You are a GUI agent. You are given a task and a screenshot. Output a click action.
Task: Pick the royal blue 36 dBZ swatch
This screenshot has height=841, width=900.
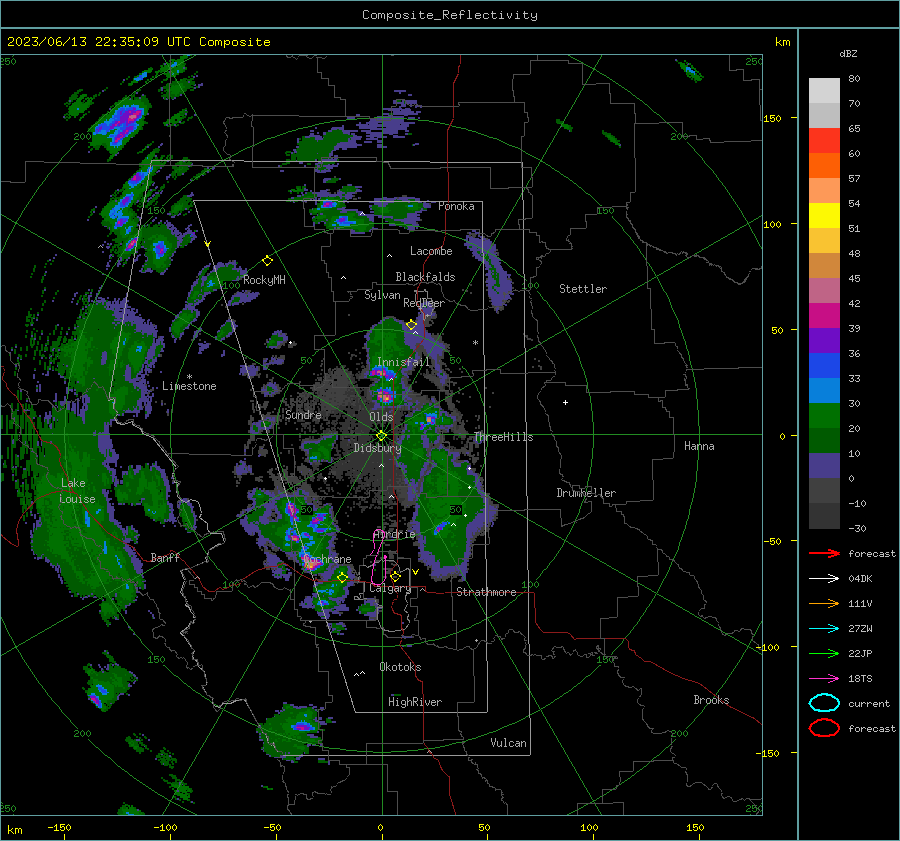point(824,365)
